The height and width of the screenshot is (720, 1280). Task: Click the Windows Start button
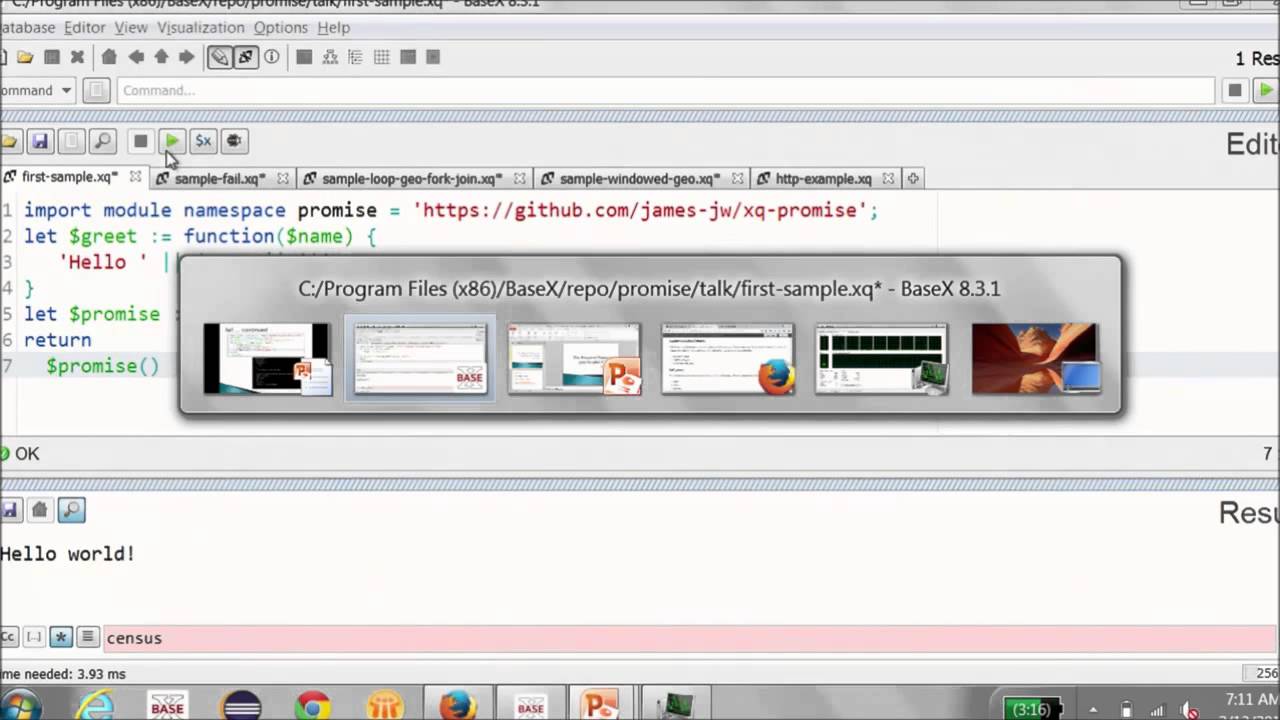20,706
